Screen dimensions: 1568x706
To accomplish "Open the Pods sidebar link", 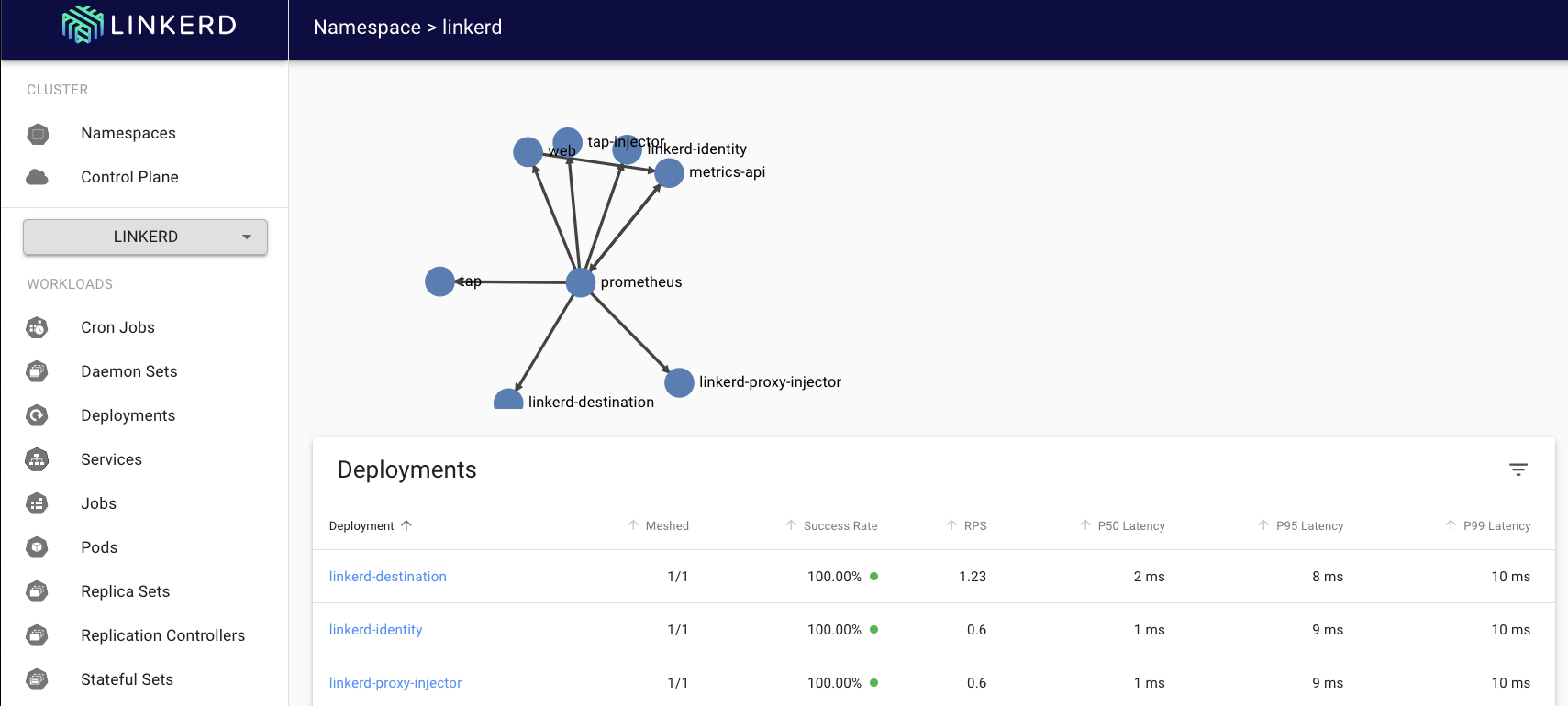I will [99, 547].
